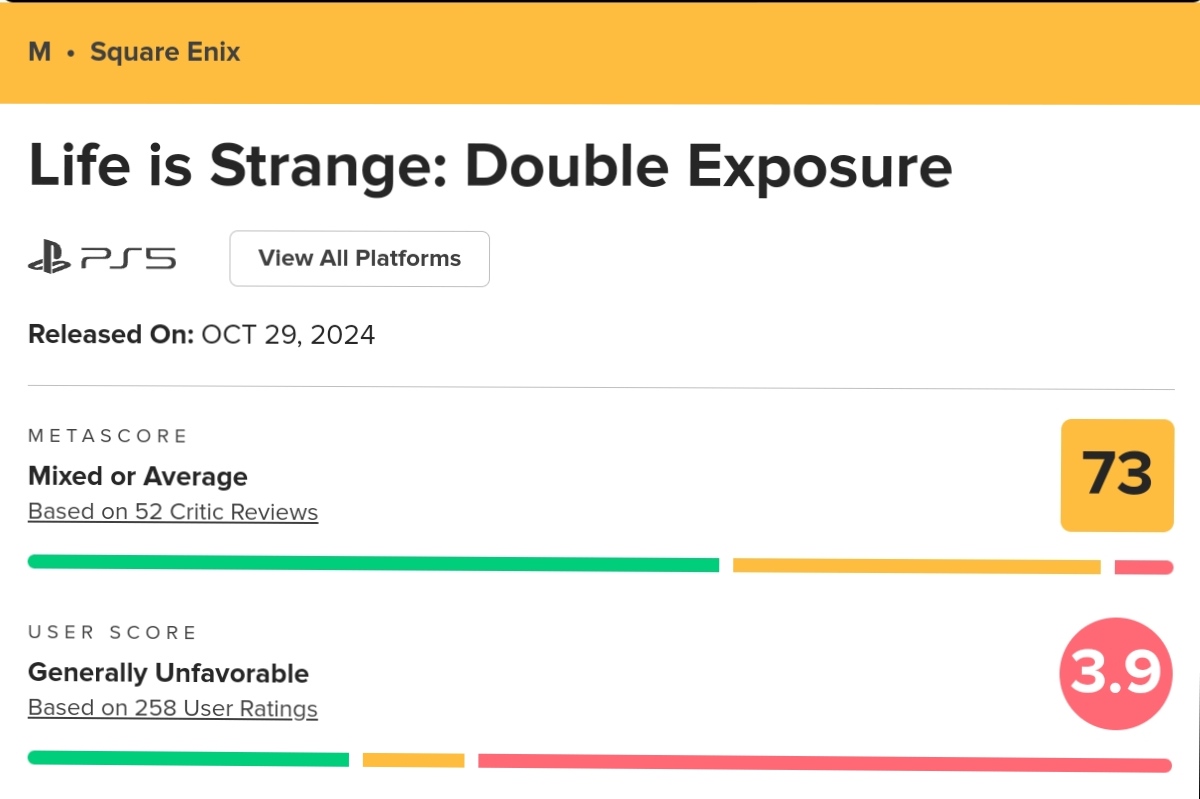1200x799 pixels.
Task: Open Based on 258 User Ratings link
Action: pyautogui.click(x=173, y=709)
